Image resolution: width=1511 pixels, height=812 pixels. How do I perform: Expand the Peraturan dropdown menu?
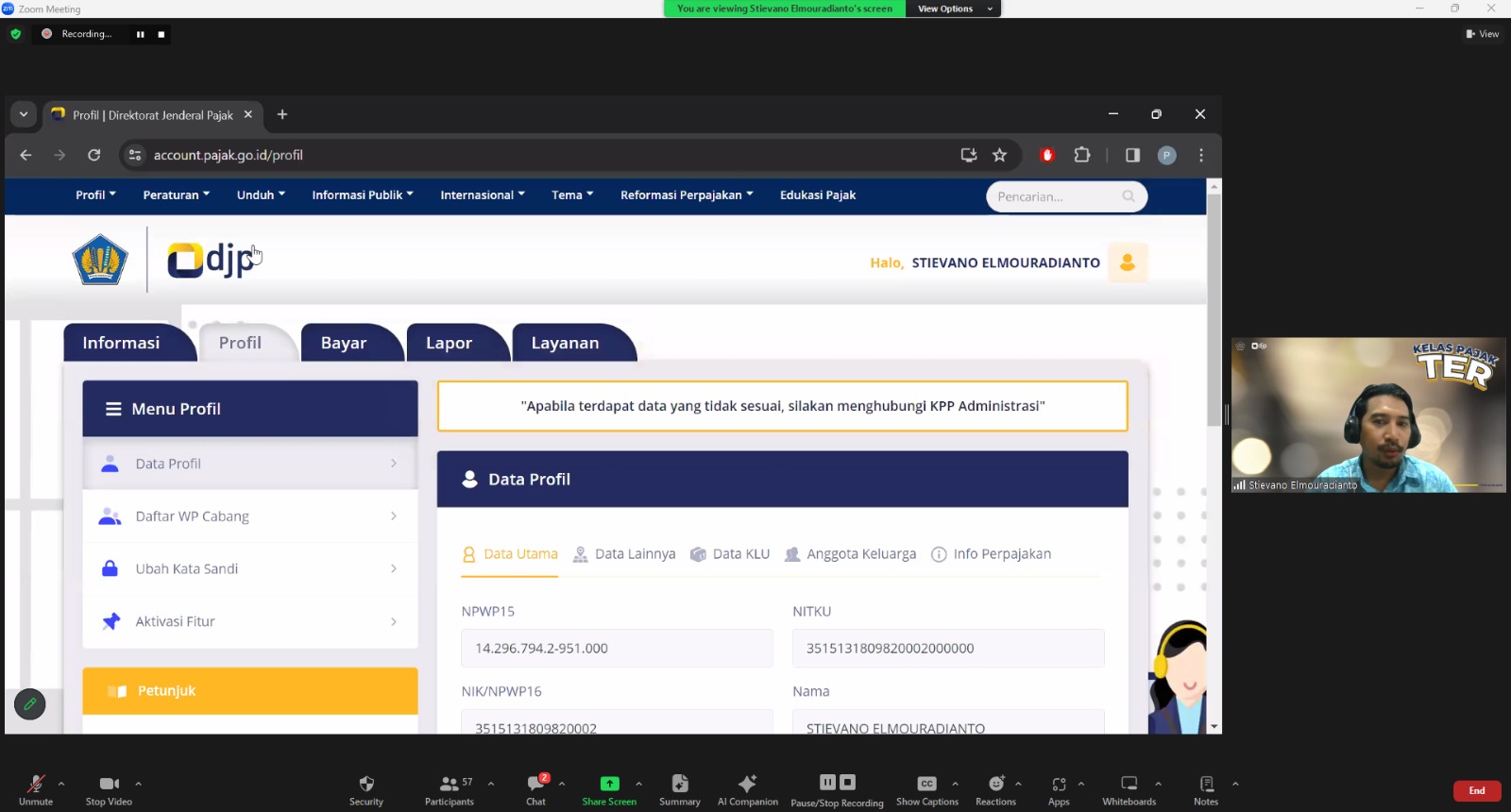176,195
